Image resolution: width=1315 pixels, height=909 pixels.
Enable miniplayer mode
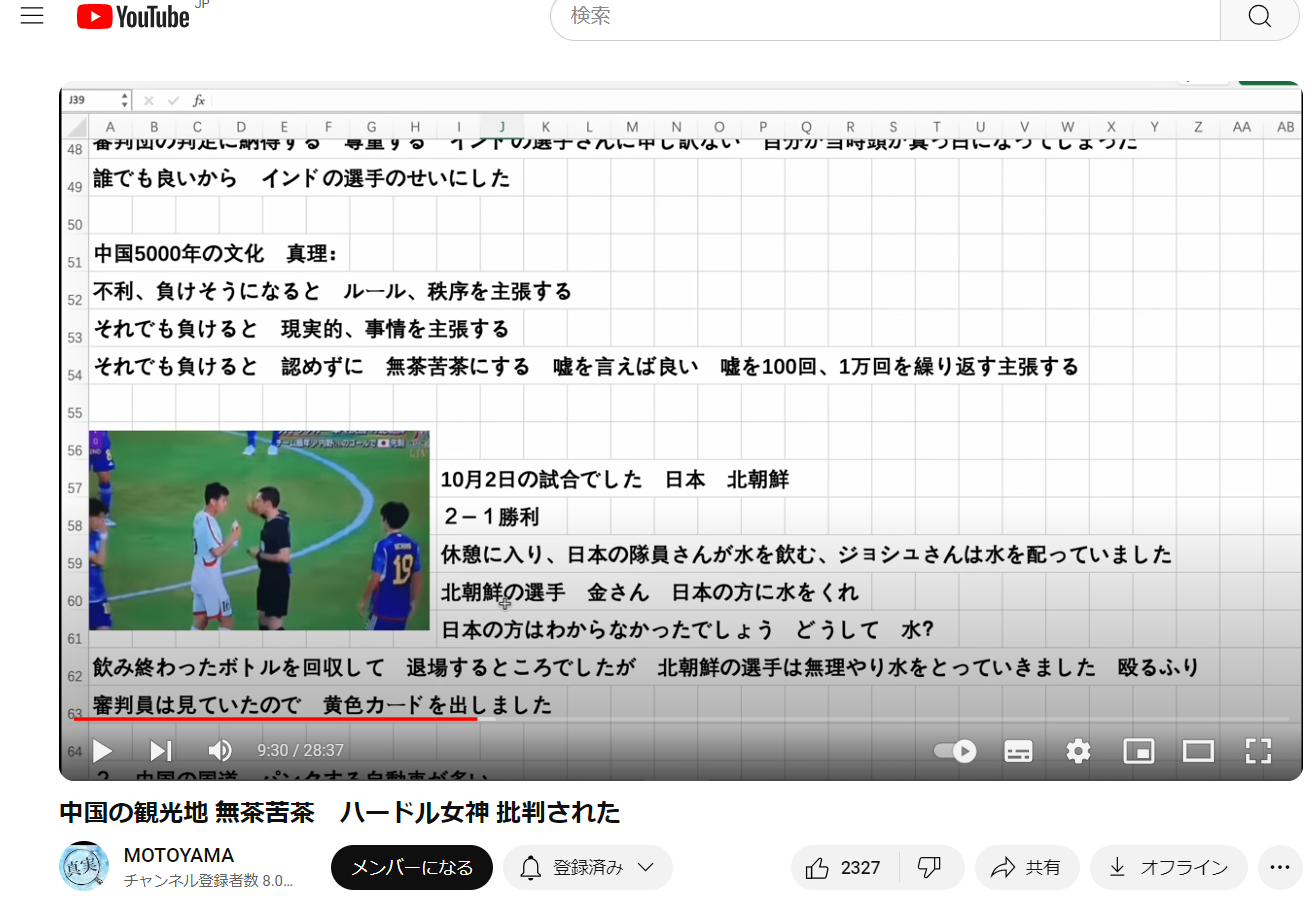[x=1139, y=751]
